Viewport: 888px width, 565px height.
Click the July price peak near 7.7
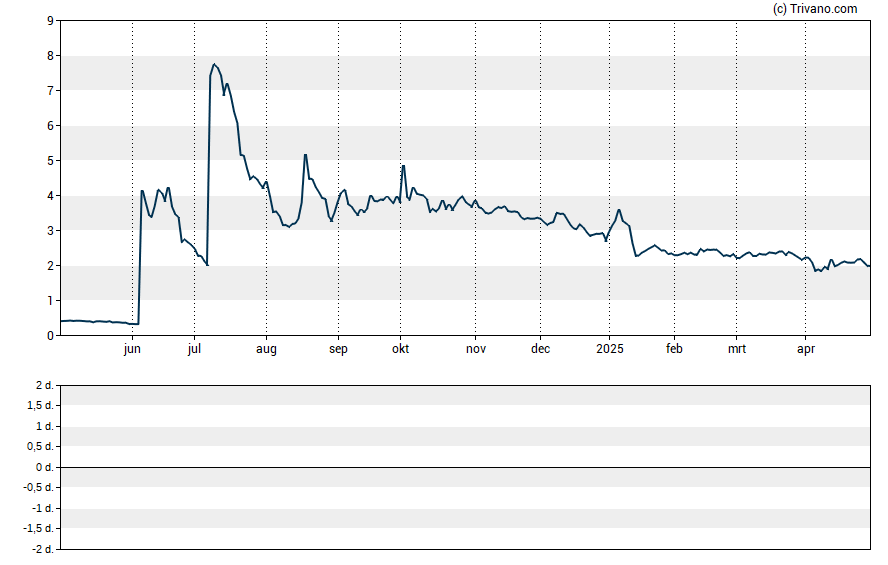pos(214,65)
